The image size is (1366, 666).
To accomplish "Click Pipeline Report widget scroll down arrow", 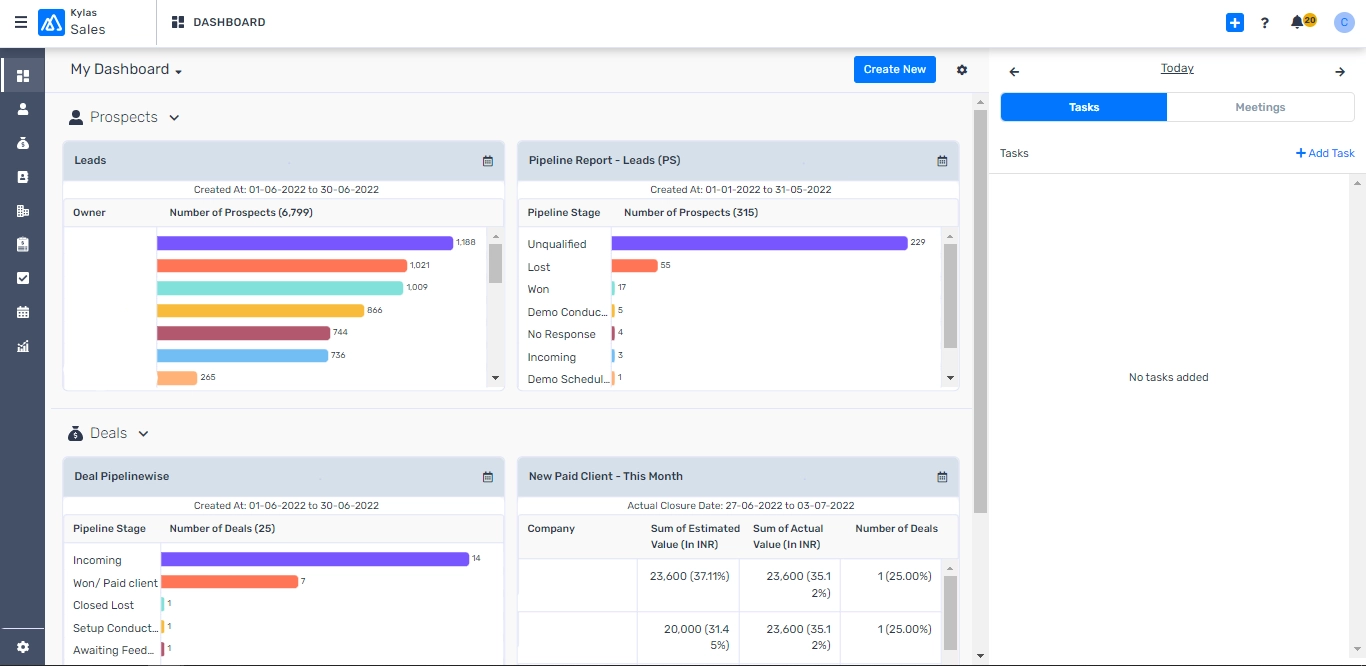I will pos(950,378).
